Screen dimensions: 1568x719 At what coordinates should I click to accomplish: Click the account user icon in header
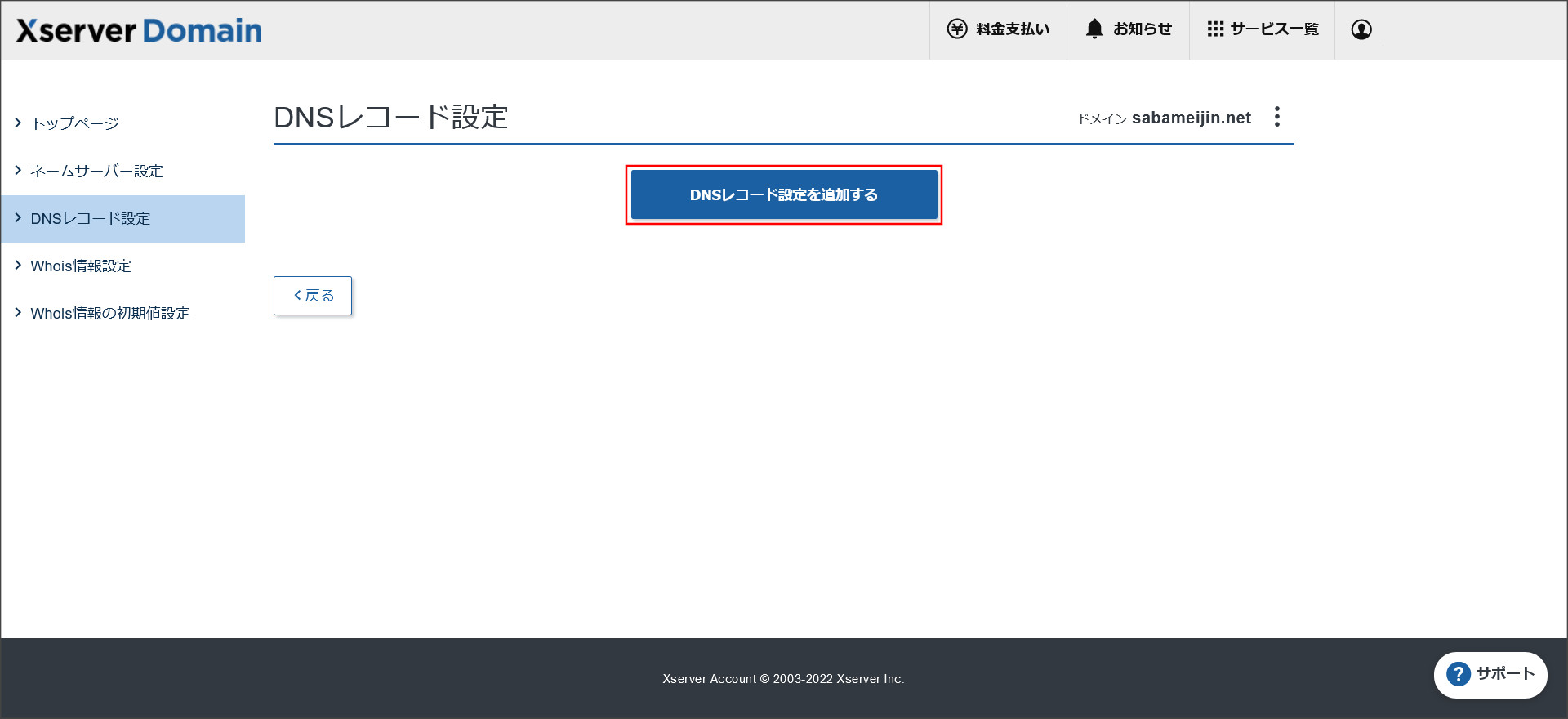1361,29
